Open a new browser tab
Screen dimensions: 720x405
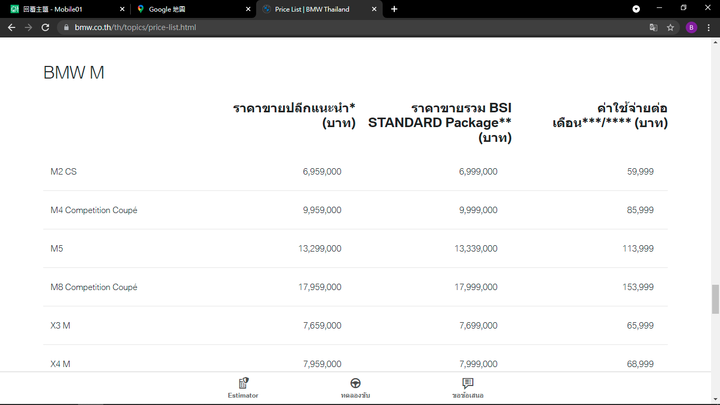[394, 9]
